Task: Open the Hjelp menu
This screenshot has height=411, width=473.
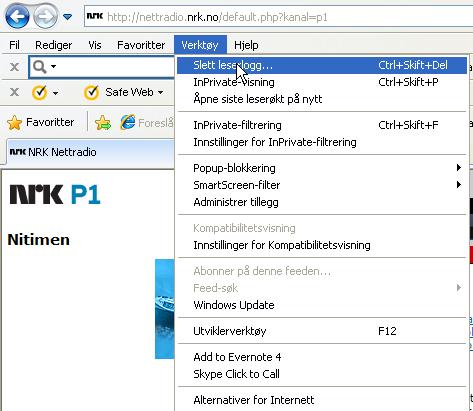Action: pyautogui.click(x=246, y=45)
